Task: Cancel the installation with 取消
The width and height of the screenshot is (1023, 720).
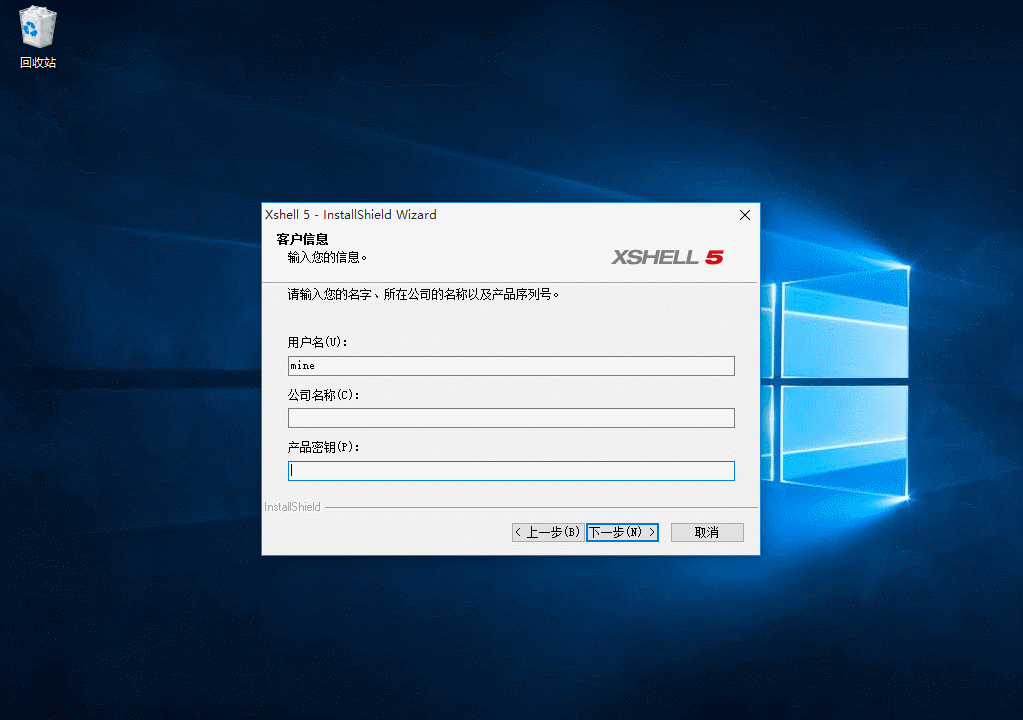Action: click(x=707, y=532)
